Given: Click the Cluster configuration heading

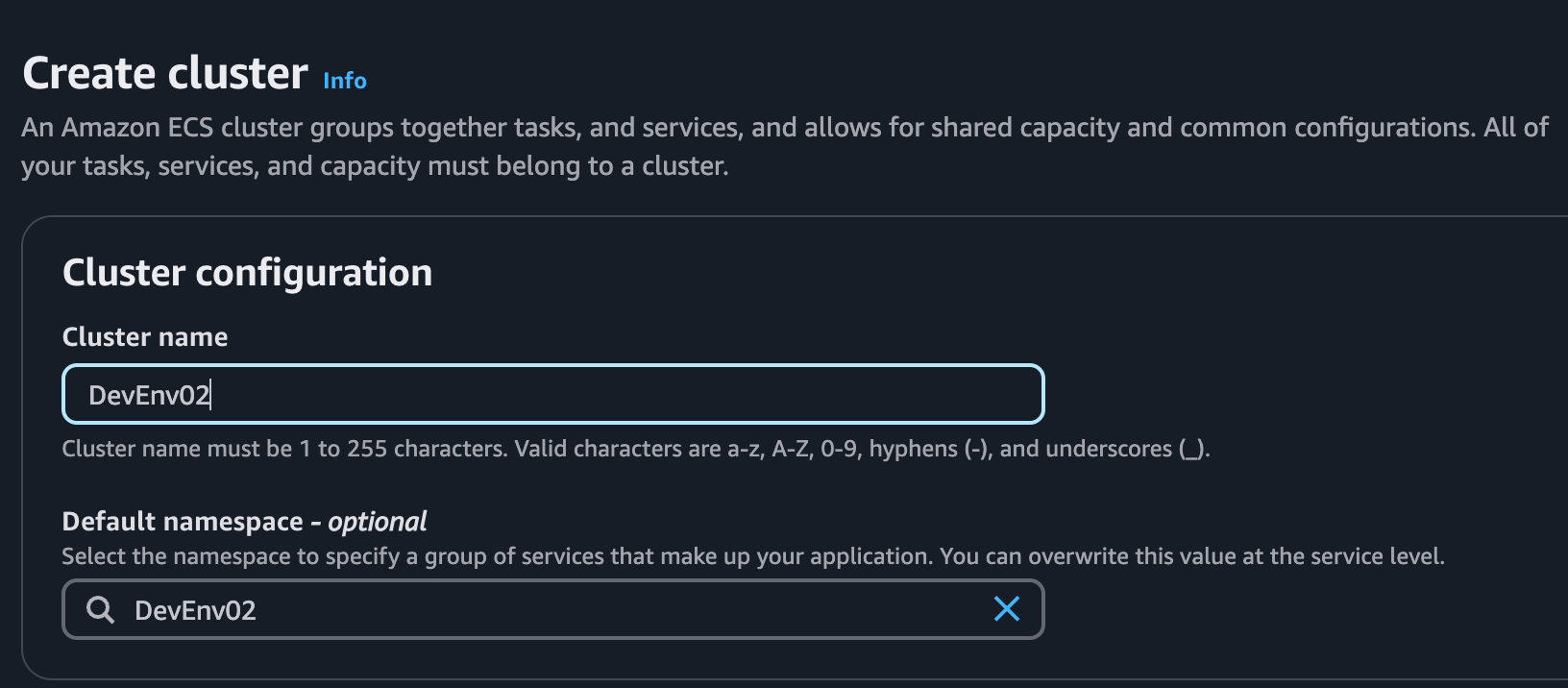Looking at the screenshot, I should [247, 273].
